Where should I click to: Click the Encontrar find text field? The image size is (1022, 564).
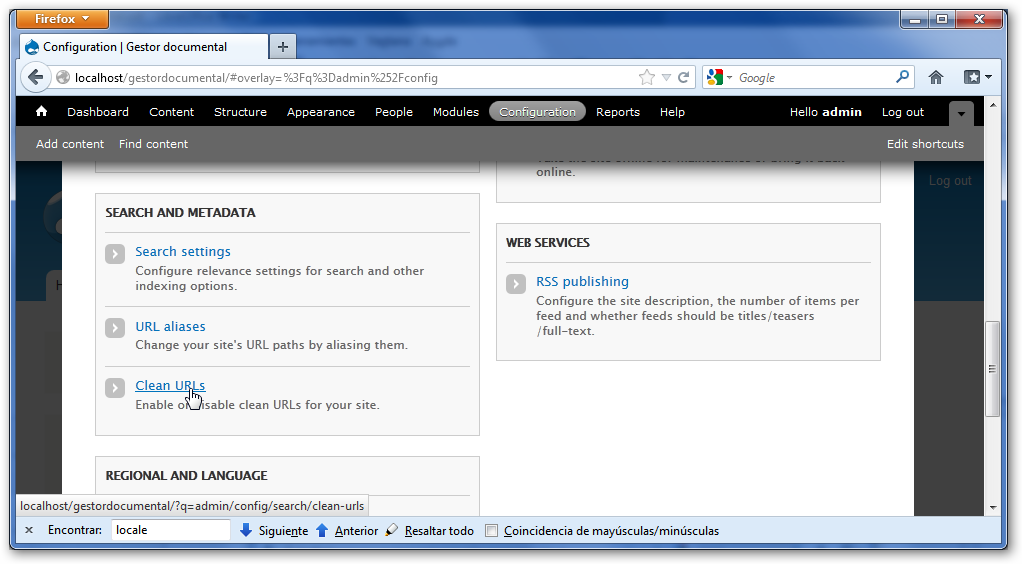(170, 531)
